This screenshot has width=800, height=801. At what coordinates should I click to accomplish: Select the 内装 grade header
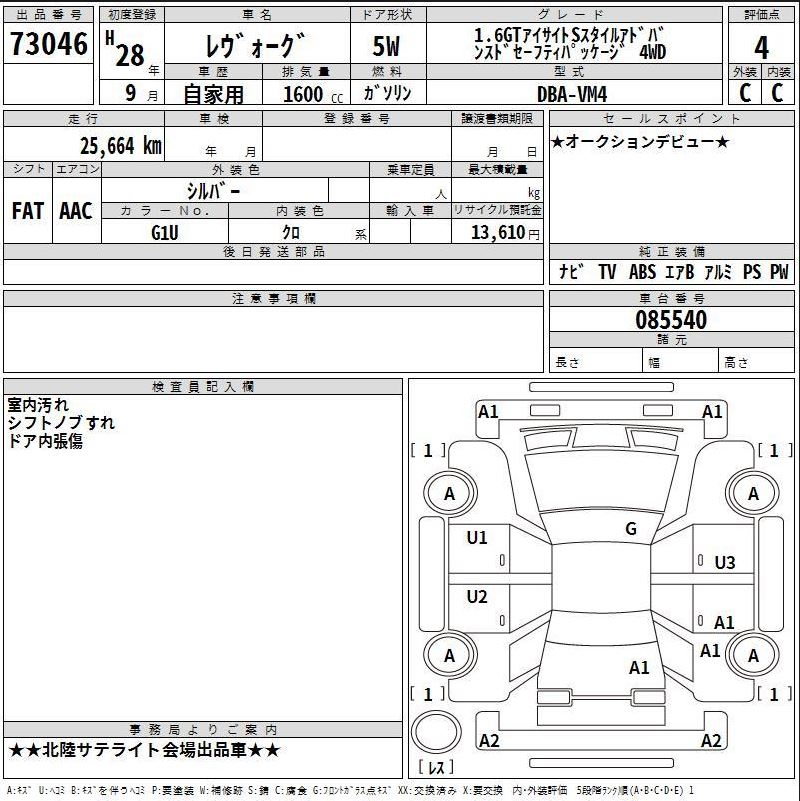[x=779, y=72]
